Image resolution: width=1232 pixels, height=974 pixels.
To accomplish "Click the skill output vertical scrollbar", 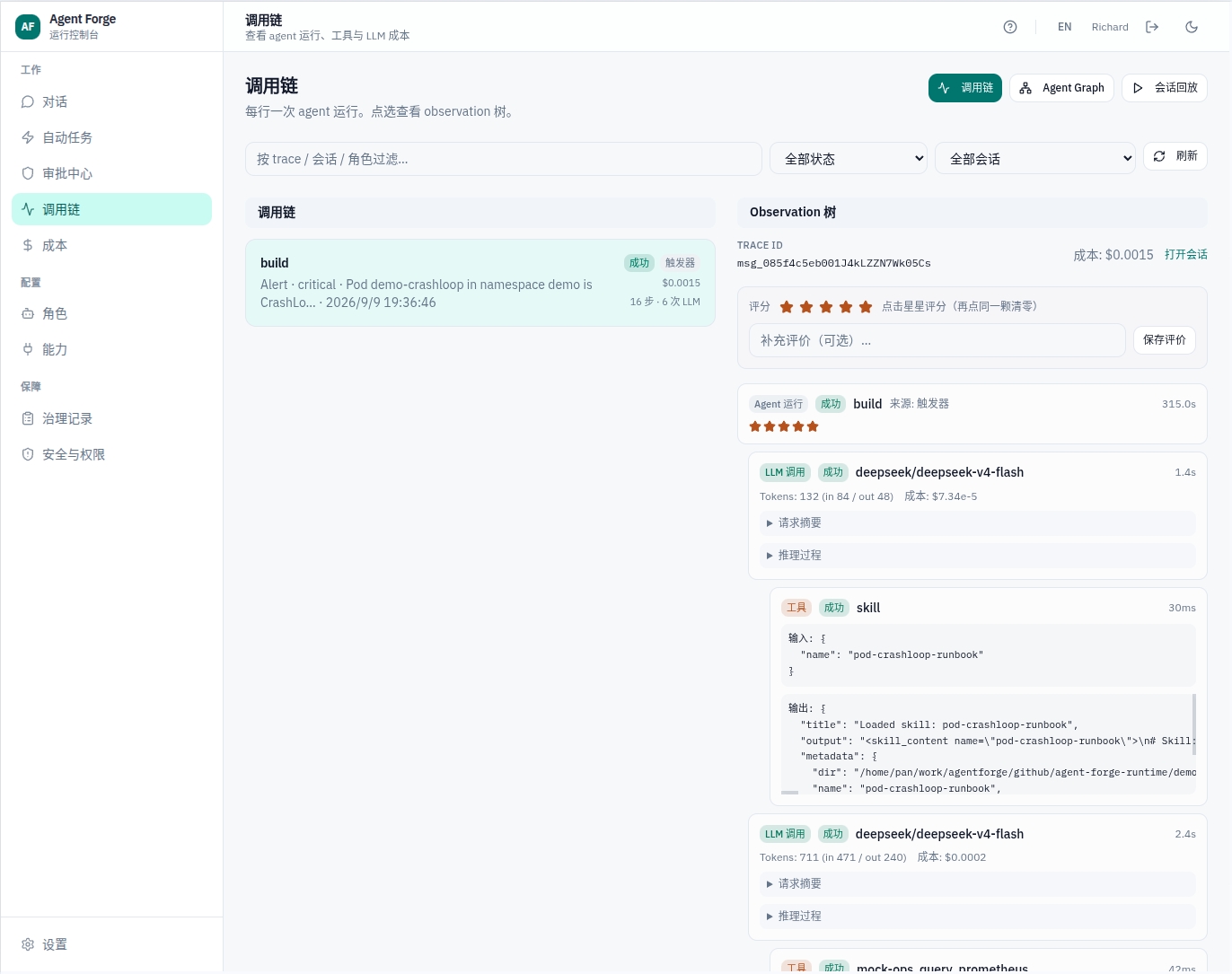I will pyautogui.click(x=1193, y=724).
